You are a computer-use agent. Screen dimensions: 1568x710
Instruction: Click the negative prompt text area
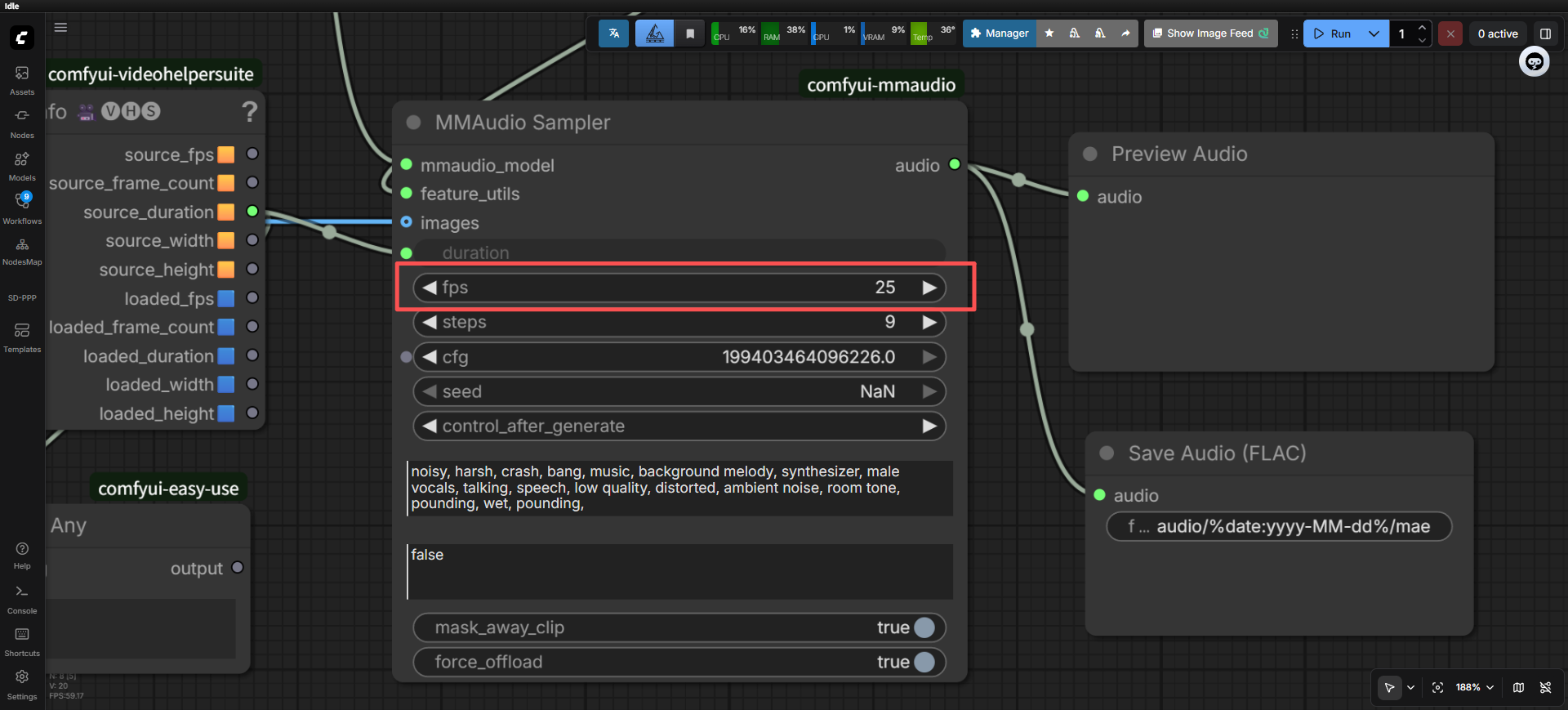[679, 488]
